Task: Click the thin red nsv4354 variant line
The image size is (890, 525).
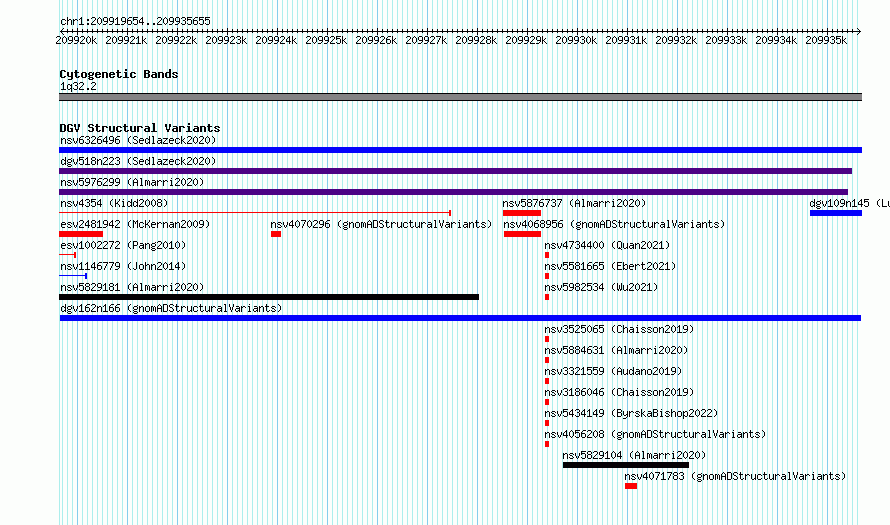Action: point(255,213)
